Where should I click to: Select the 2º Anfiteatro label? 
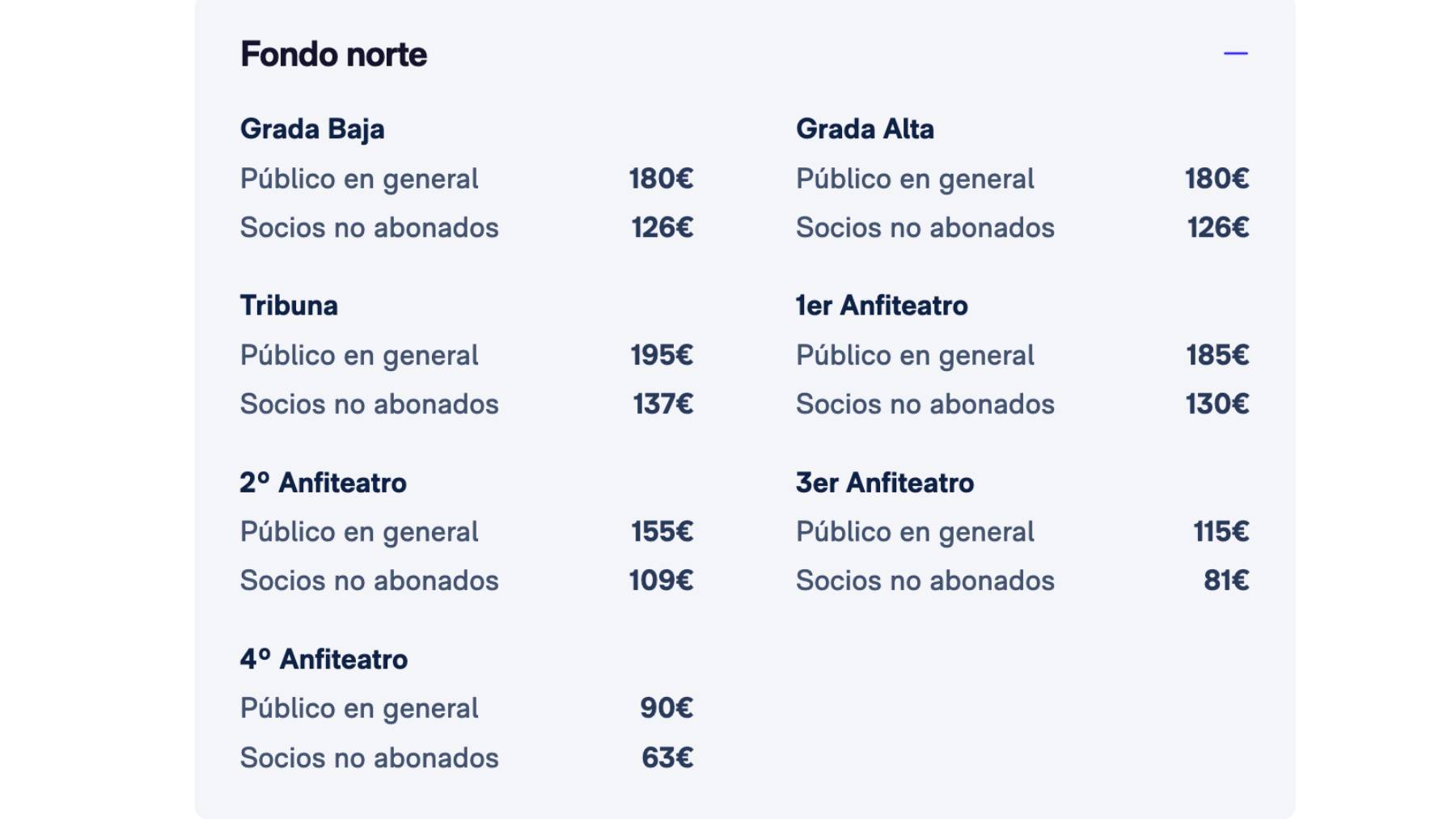point(323,482)
